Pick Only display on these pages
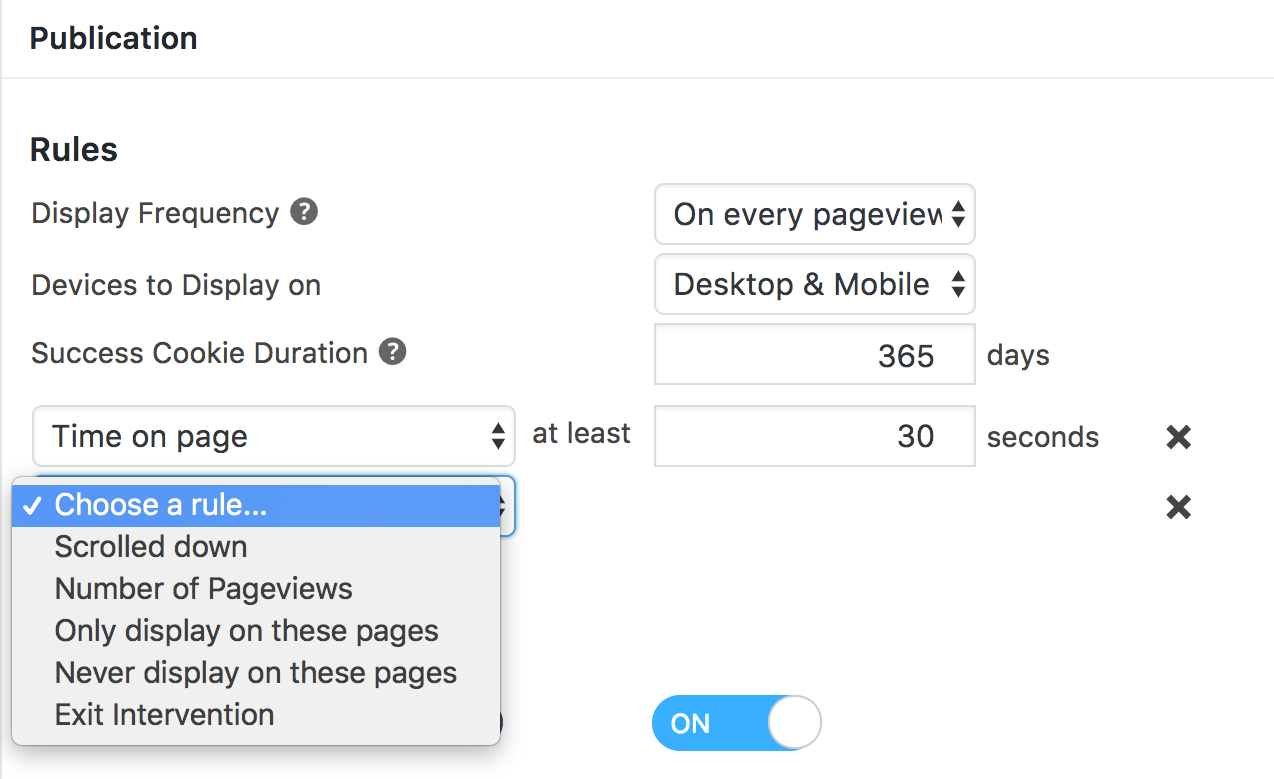Screen dimensions: 1274x779 [247, 631]
